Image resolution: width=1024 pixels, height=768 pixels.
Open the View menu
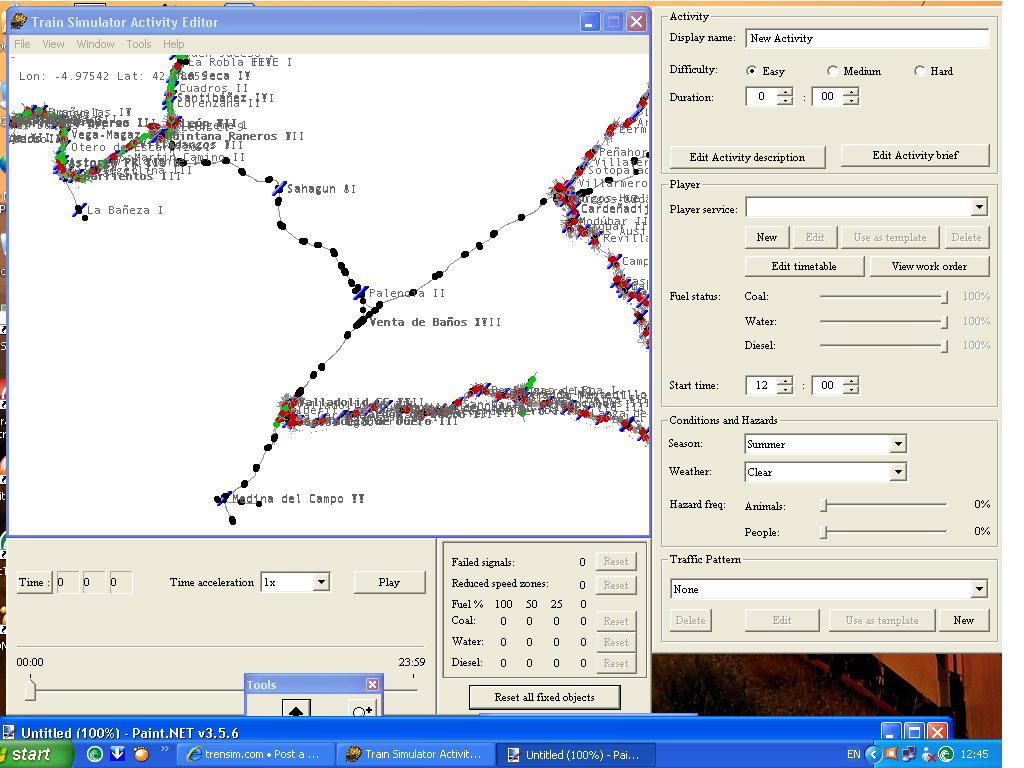[53, 44]
